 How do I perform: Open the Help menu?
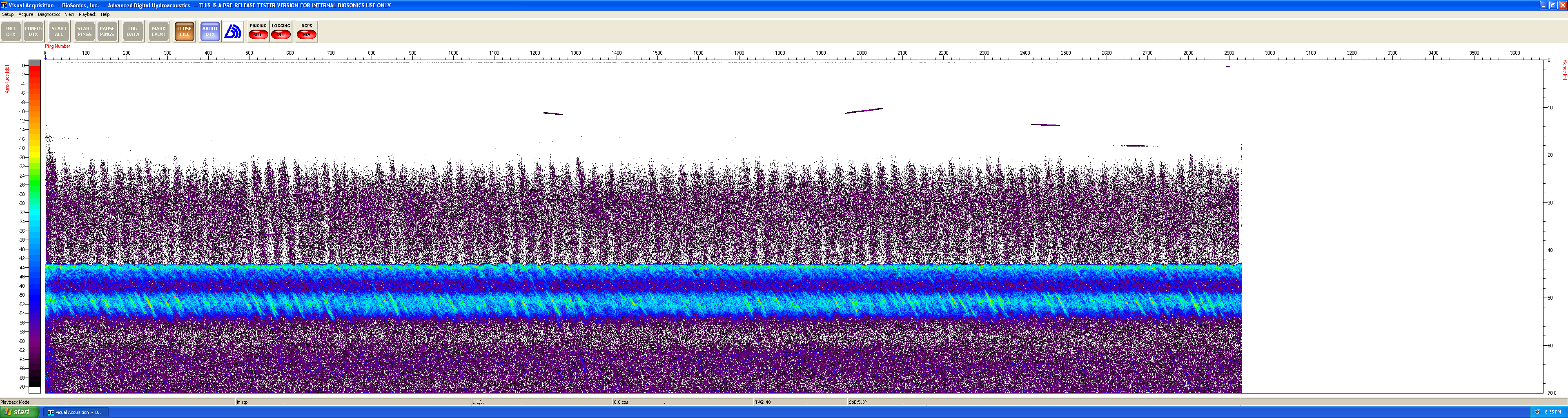click(105, 14)
